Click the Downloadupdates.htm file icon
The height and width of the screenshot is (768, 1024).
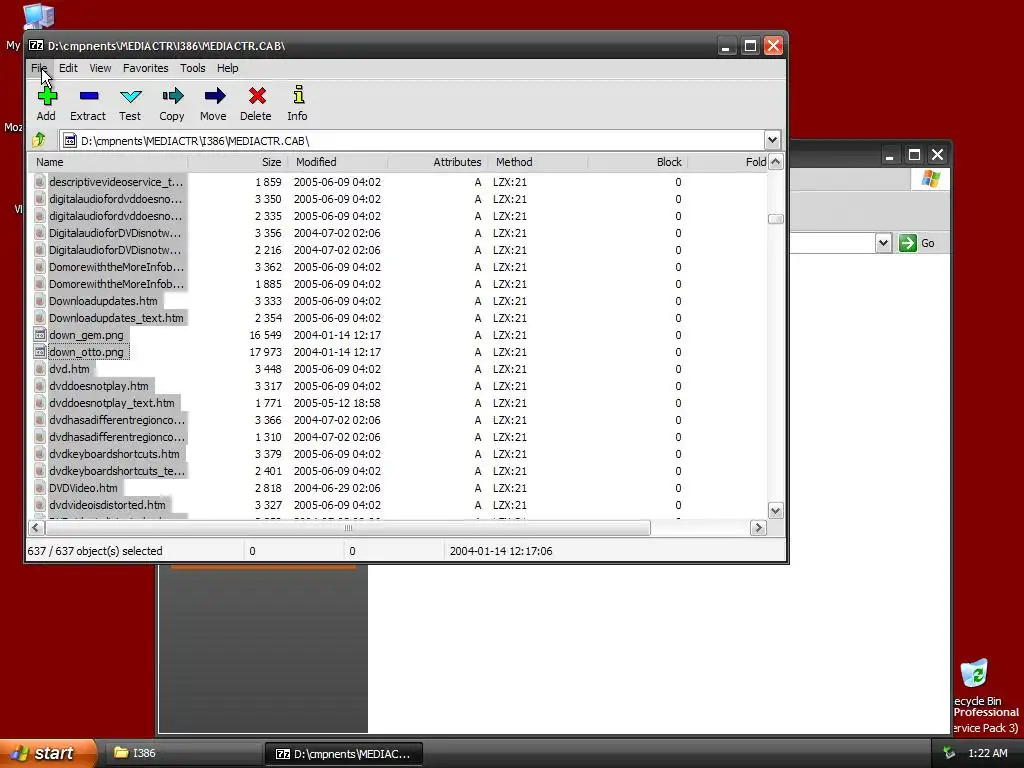pos(40,301)
